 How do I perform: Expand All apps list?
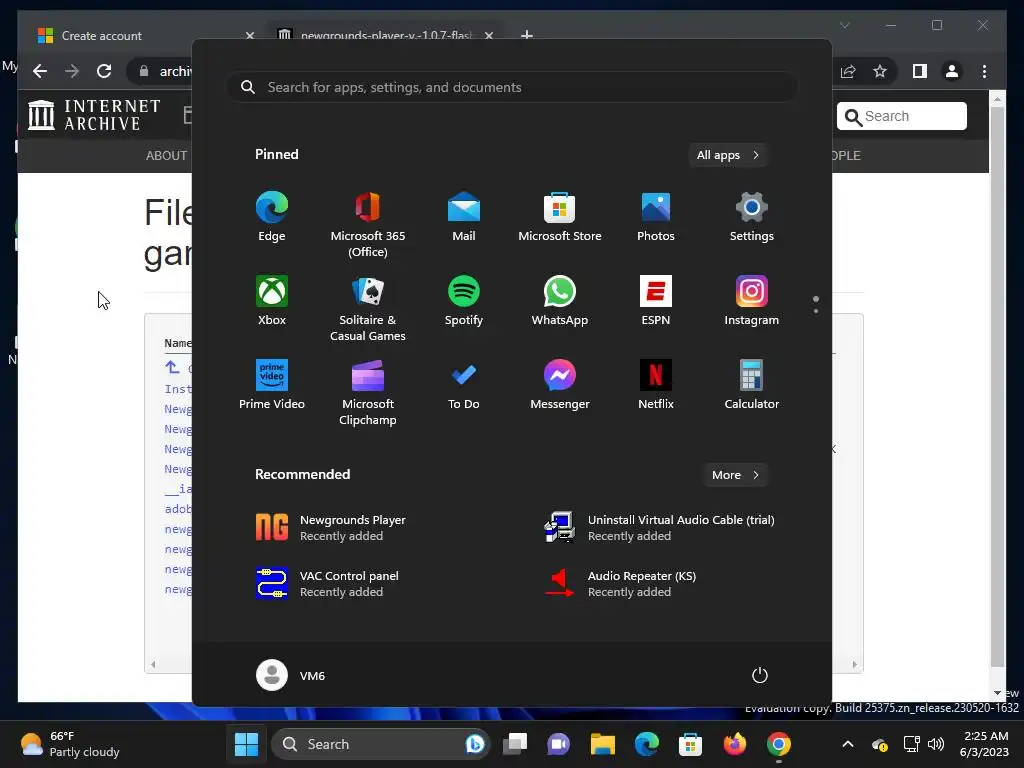pos(728,155)
